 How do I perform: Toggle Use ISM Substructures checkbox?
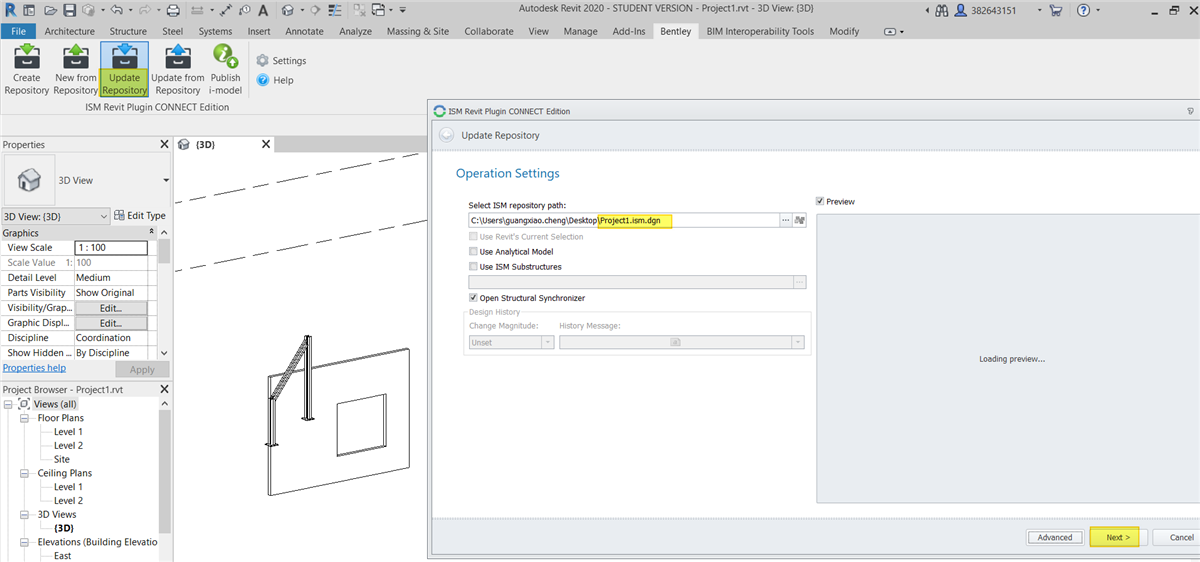(x=474, y=267)
